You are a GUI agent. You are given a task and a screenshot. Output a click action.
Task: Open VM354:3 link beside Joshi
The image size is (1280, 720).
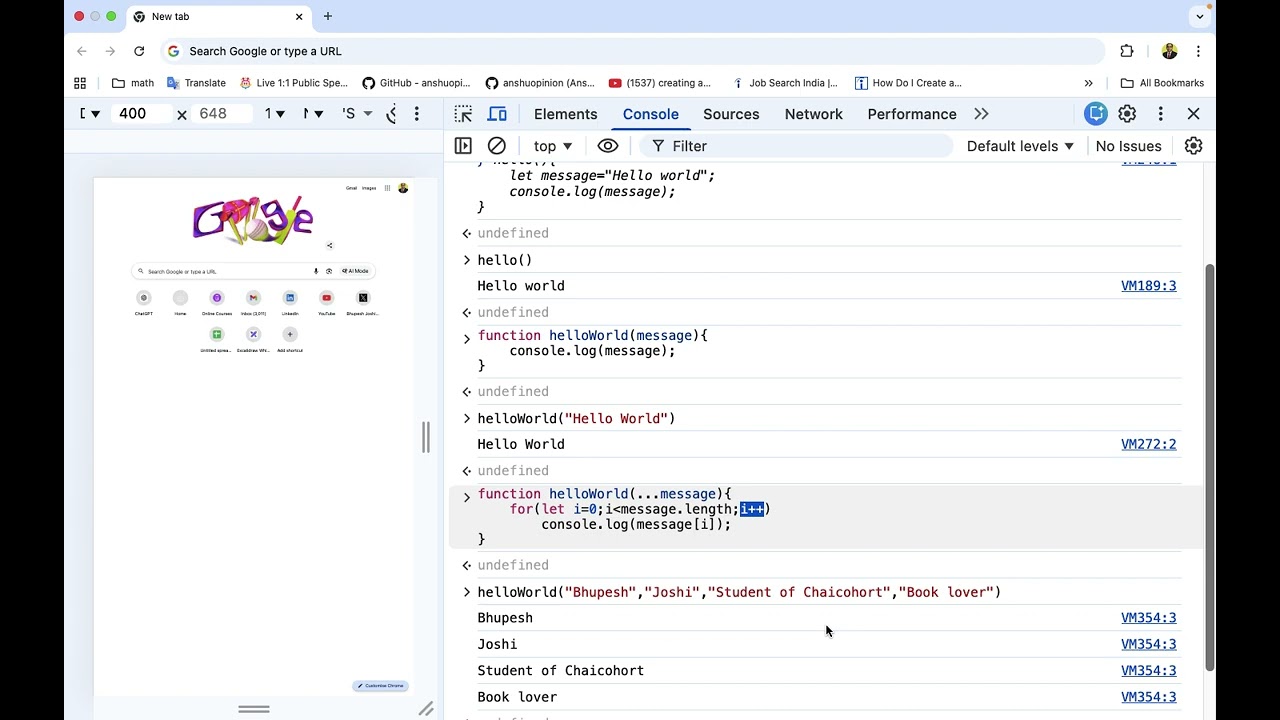[x=1148, y=644]
